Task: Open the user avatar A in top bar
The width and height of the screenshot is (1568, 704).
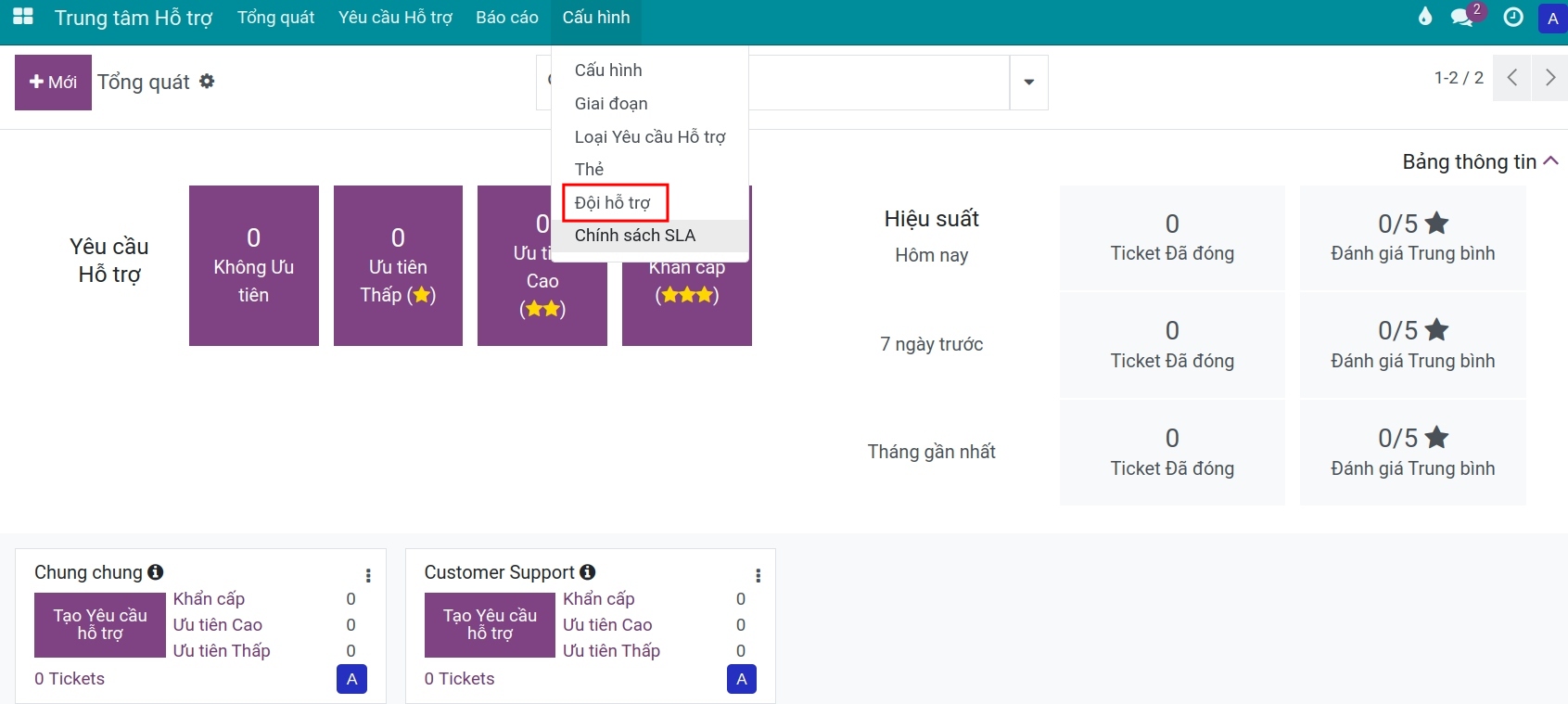Action: coord(1553,18)
